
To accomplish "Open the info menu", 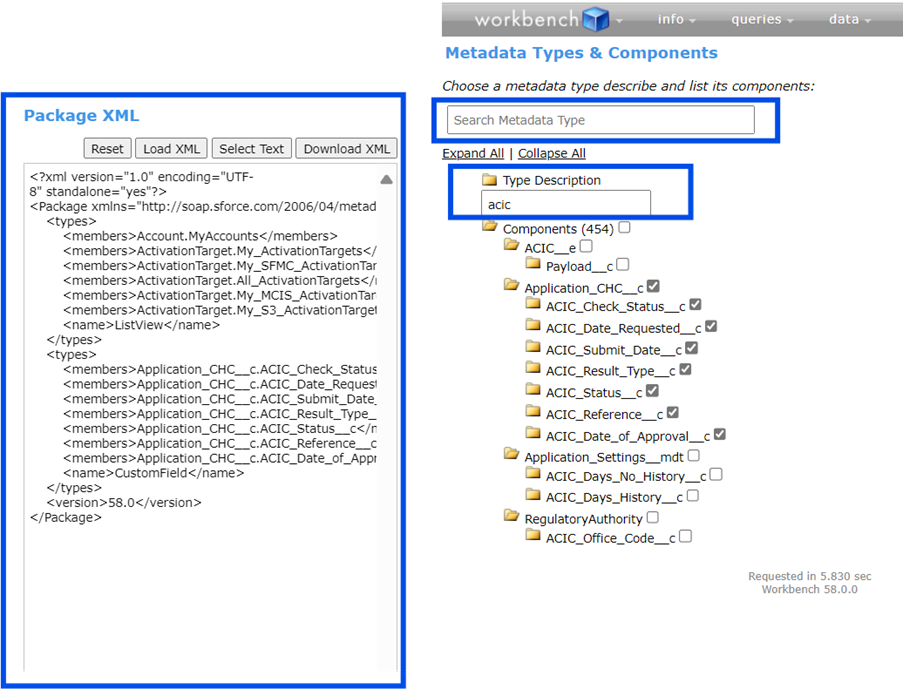I will point(677,20).
